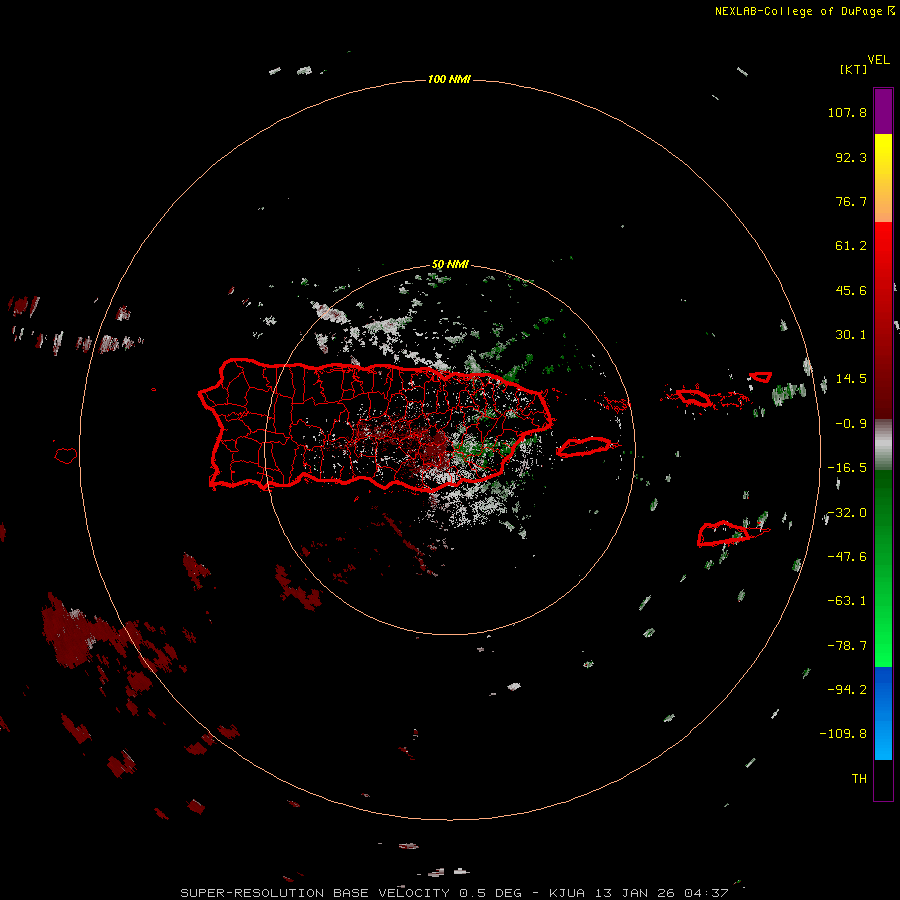
Task: Click the Super-Resolution Base Velocity caption
Action: tap(455, 893)
